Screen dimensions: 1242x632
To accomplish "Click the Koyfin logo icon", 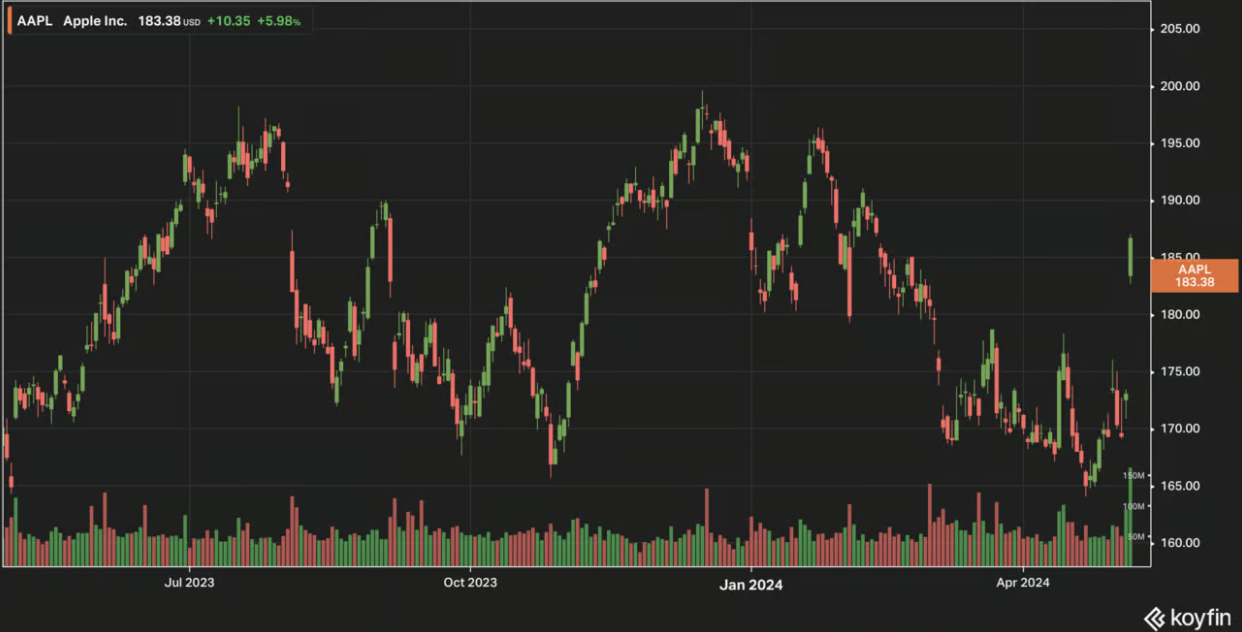I will coord(1153,618).
